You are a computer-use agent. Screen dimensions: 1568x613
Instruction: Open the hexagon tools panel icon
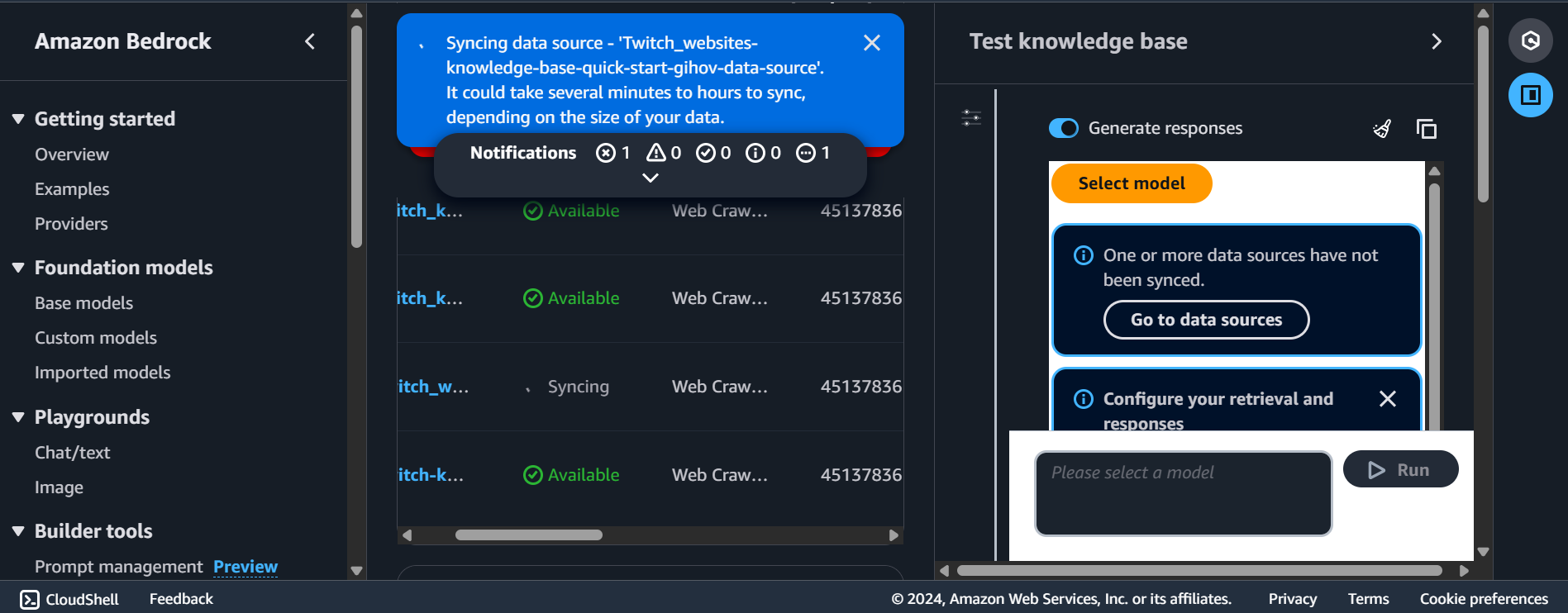[1531, 40]
